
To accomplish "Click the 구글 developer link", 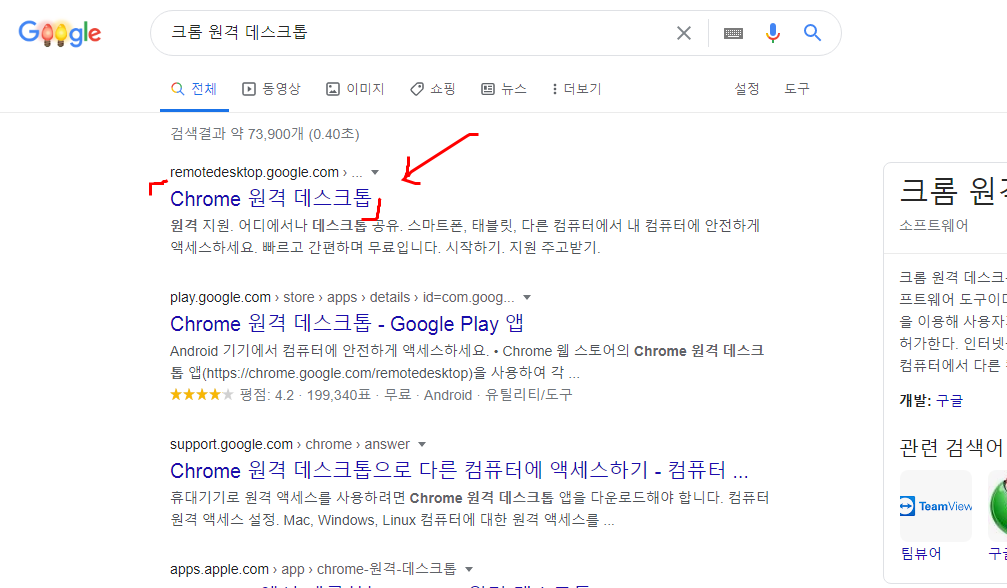I will pyautogui.click(x=949, y=401).
